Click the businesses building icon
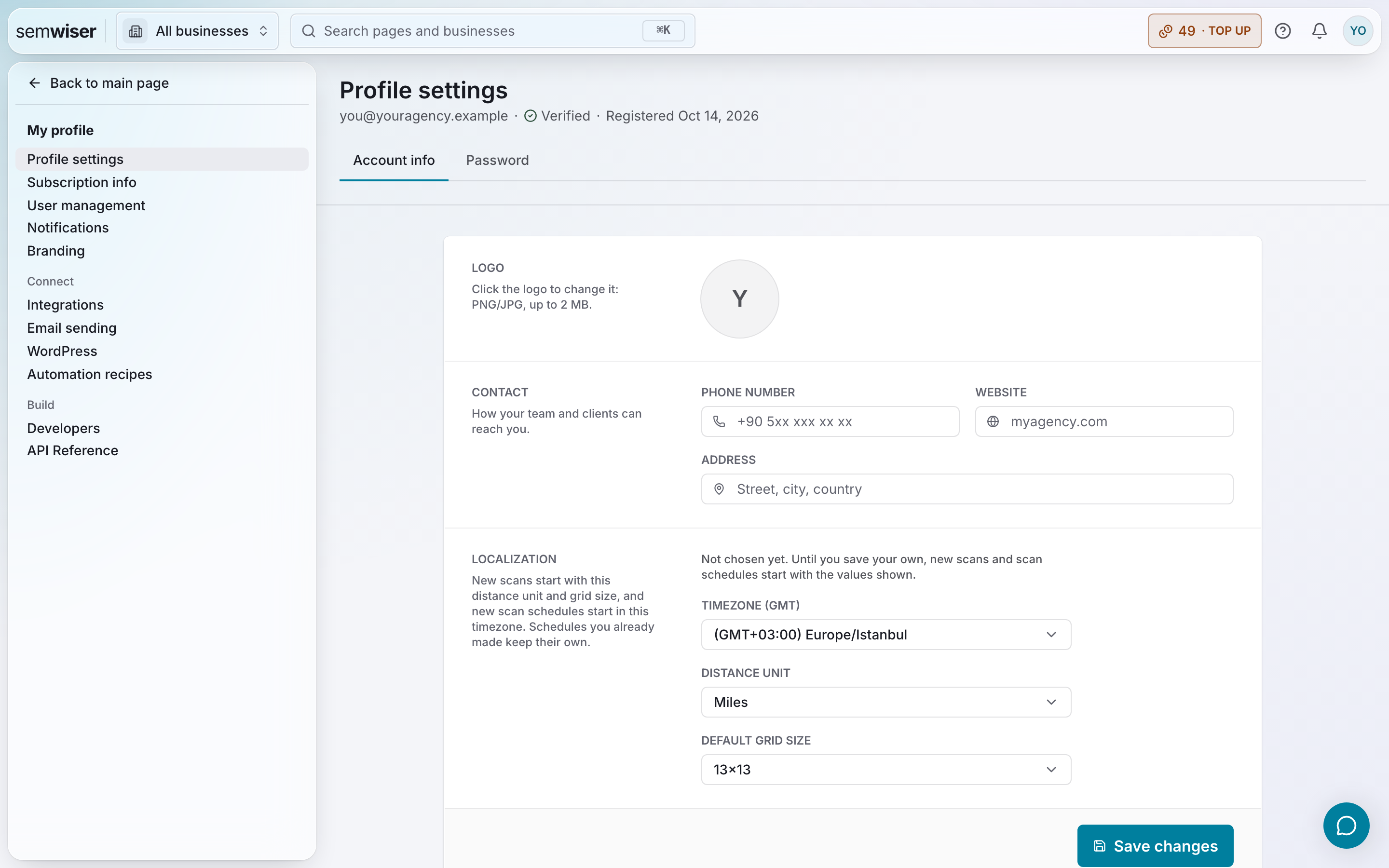Image resolution: width=1389 pixels, height=868 pixels. pos(136,31)
